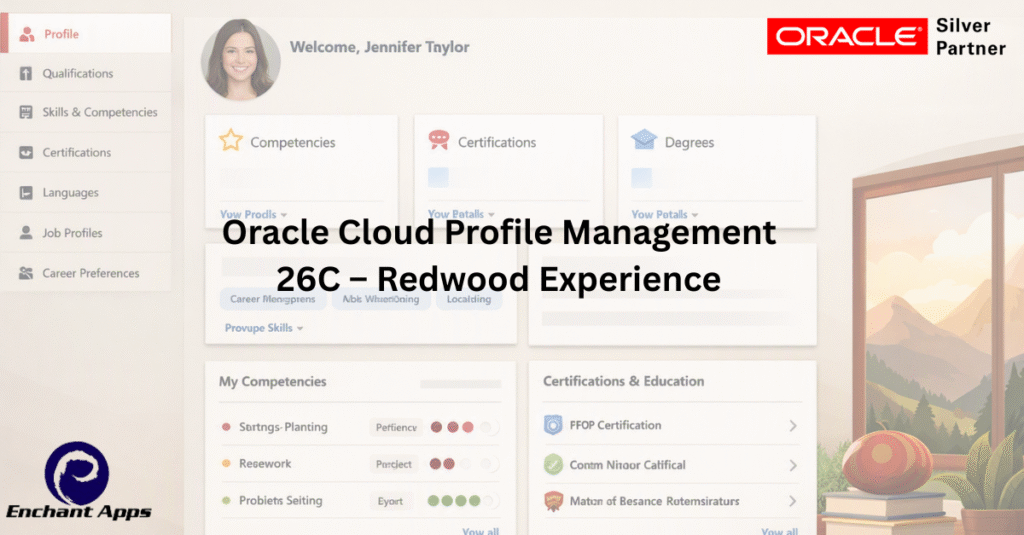1024x535 pixels.
Task: Click the Eyort level tag
Action: (390, 501)
